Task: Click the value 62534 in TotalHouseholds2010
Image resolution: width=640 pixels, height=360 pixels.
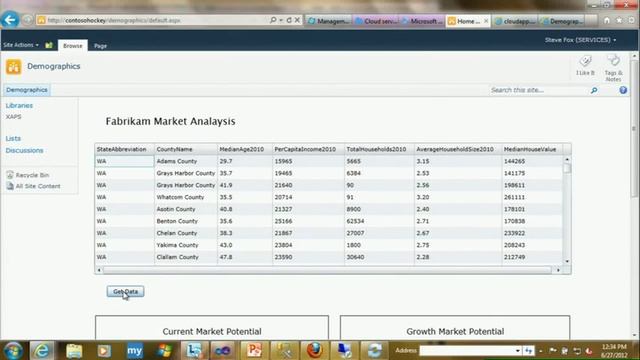Action: tap(355, 221)
